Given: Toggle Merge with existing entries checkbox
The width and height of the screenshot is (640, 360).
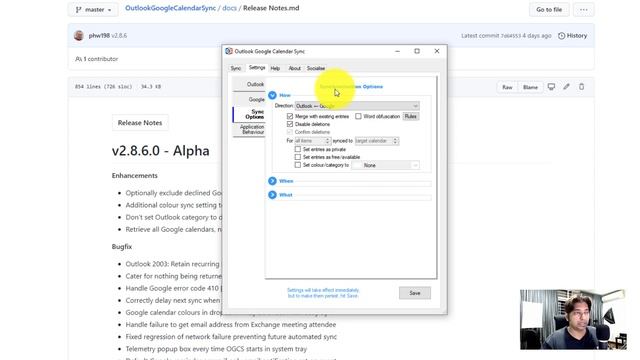Looking at the screenshot, I should (290, 116).
